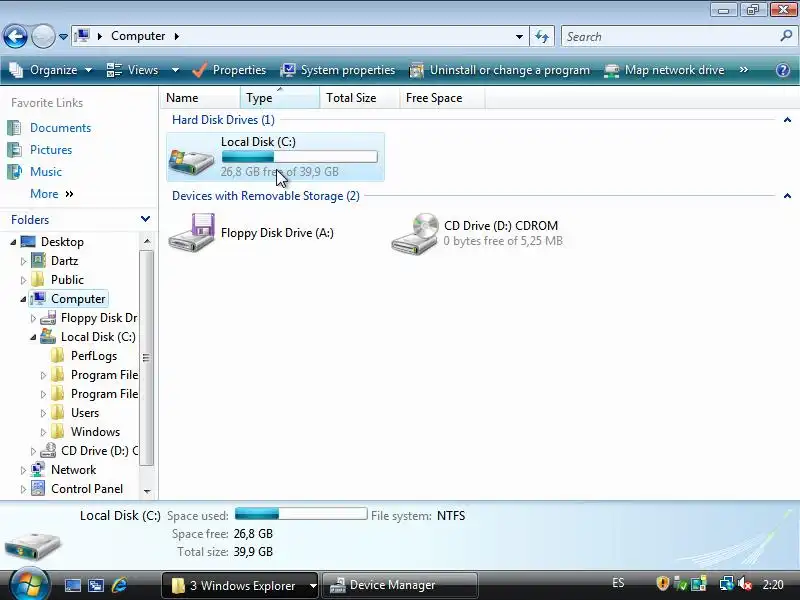Click the Local Disk (C:) usage bar

pyautogui.click(x=299, y=157)
